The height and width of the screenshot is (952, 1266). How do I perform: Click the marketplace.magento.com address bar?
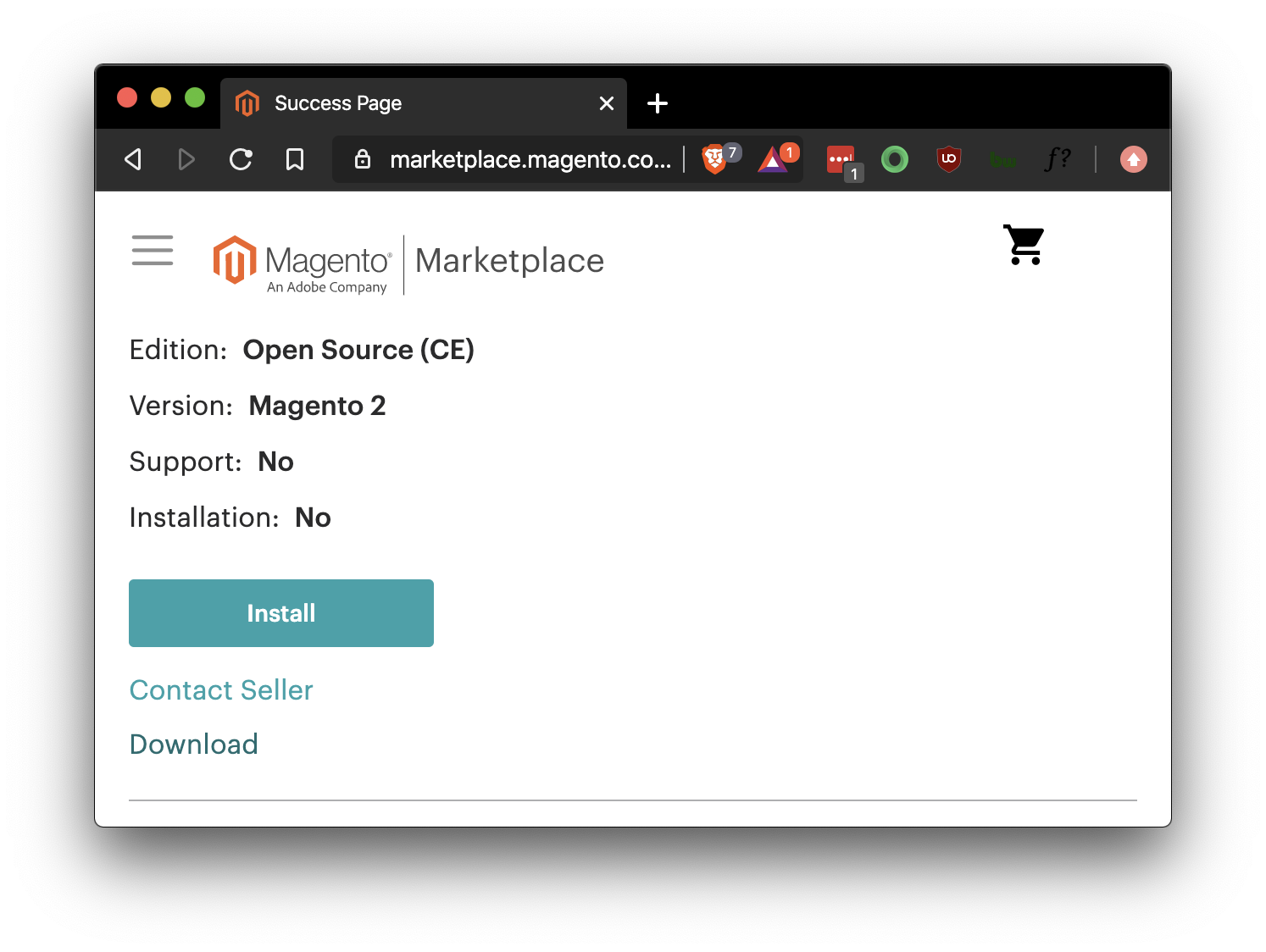(x=530, y=159)
